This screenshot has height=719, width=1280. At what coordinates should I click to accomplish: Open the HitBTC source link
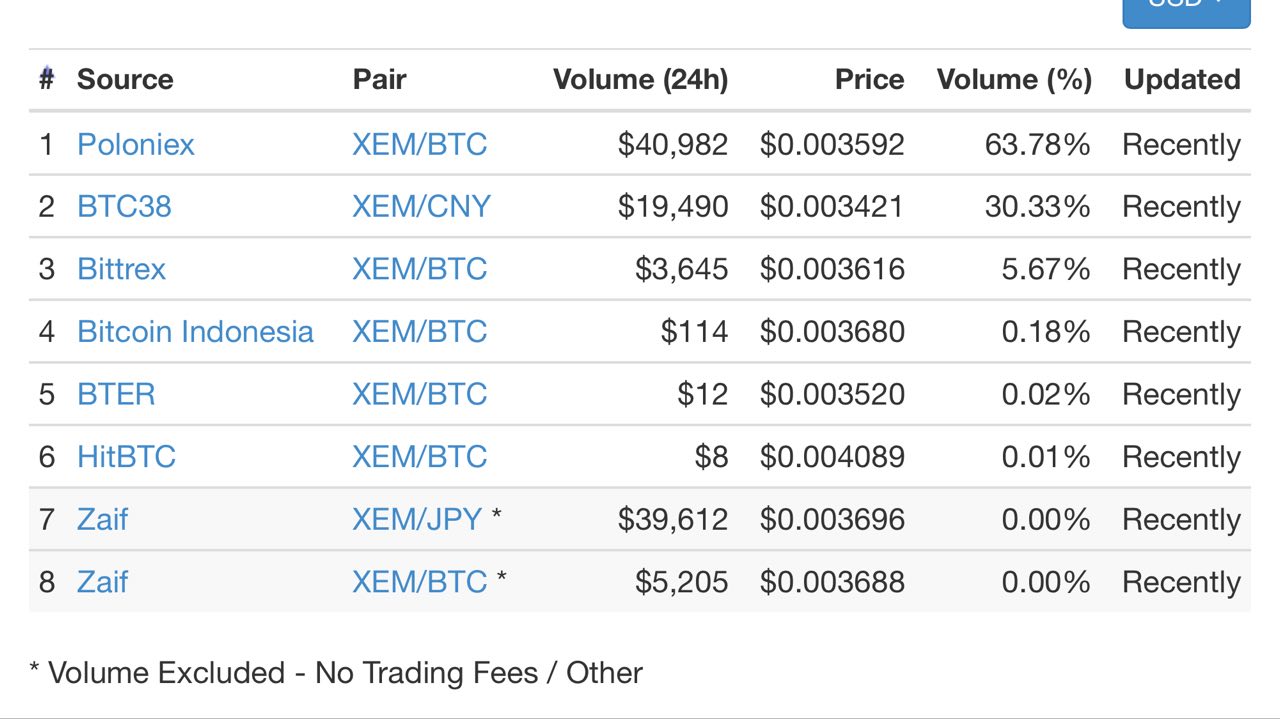[x=126, y=457]
